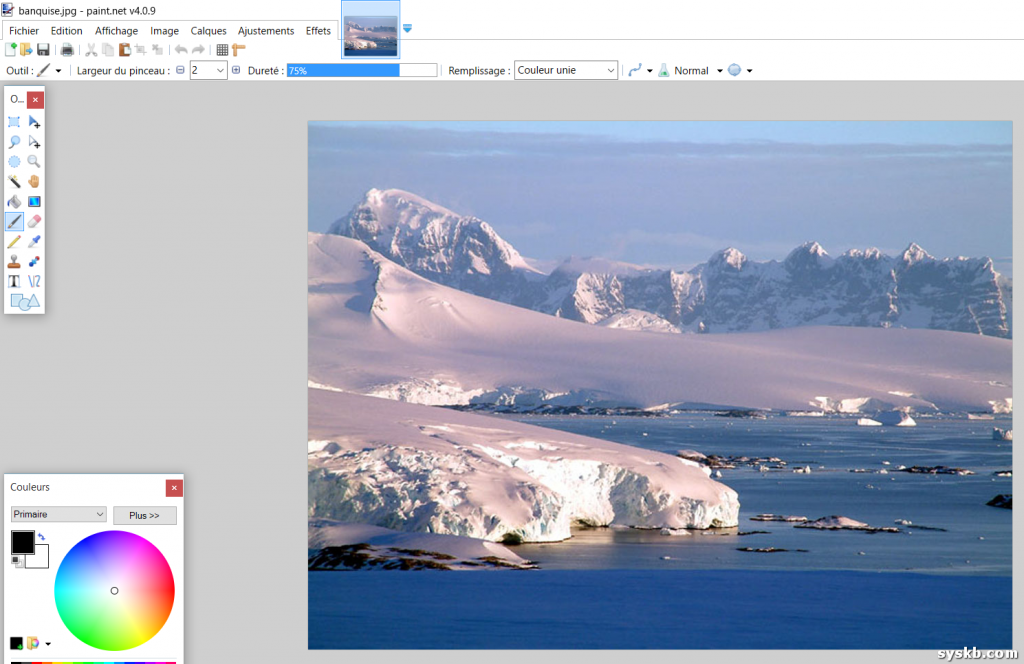Open the Ajustements menu
The image size is (1024, 664).
point(266,31)
